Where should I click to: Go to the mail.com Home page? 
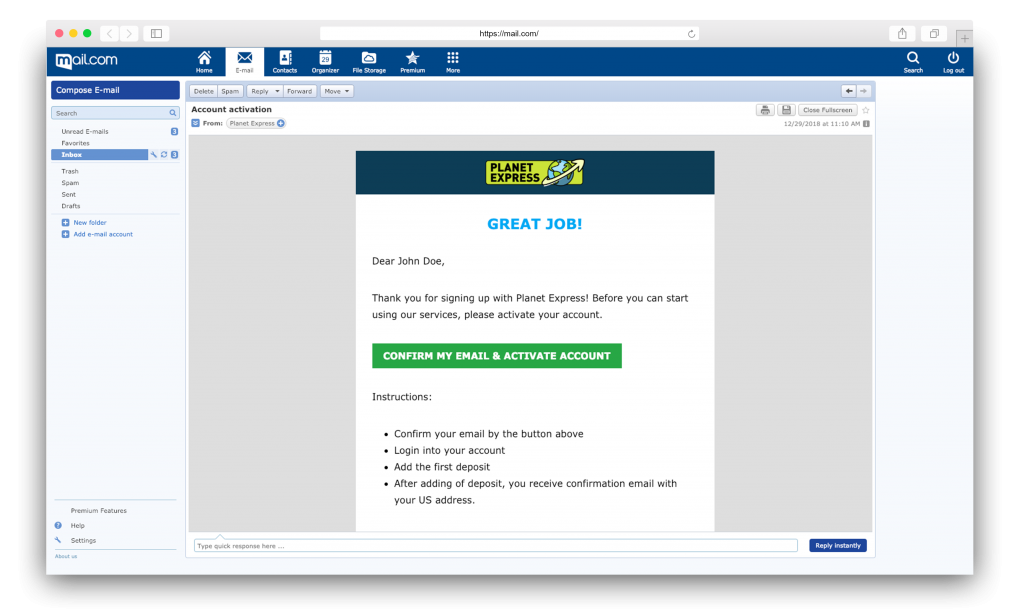click(204, 62)
